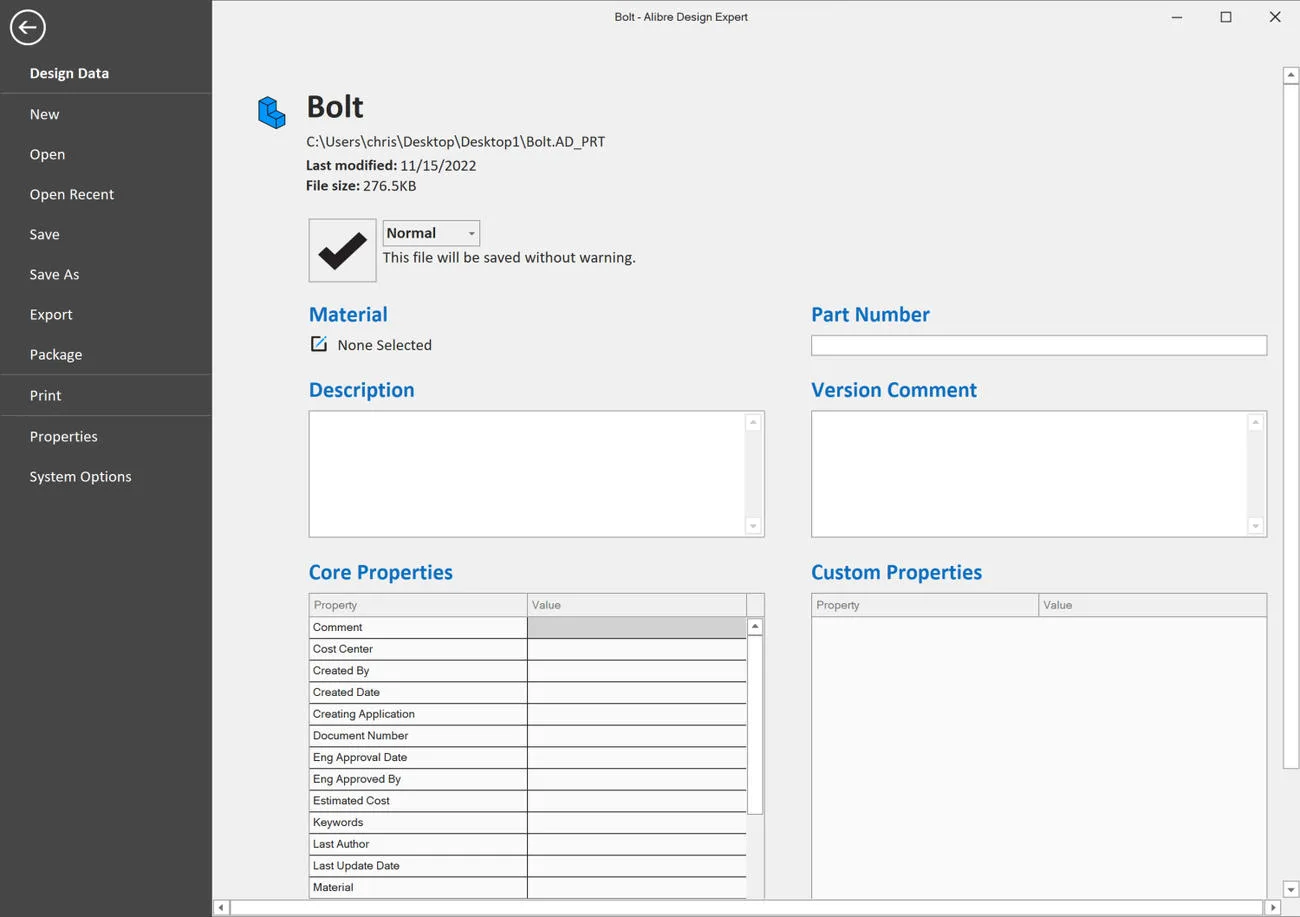This screenshot has width=1300, height=917.
Task: Click the large checkmark status icon
Action: (x=342, y=251)
